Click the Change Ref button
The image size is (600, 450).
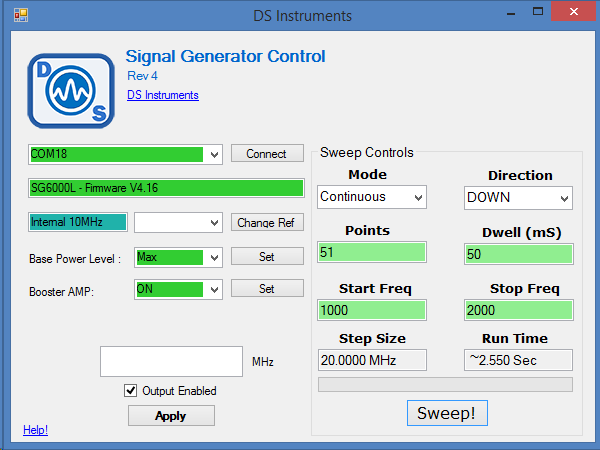coord(267,222)
